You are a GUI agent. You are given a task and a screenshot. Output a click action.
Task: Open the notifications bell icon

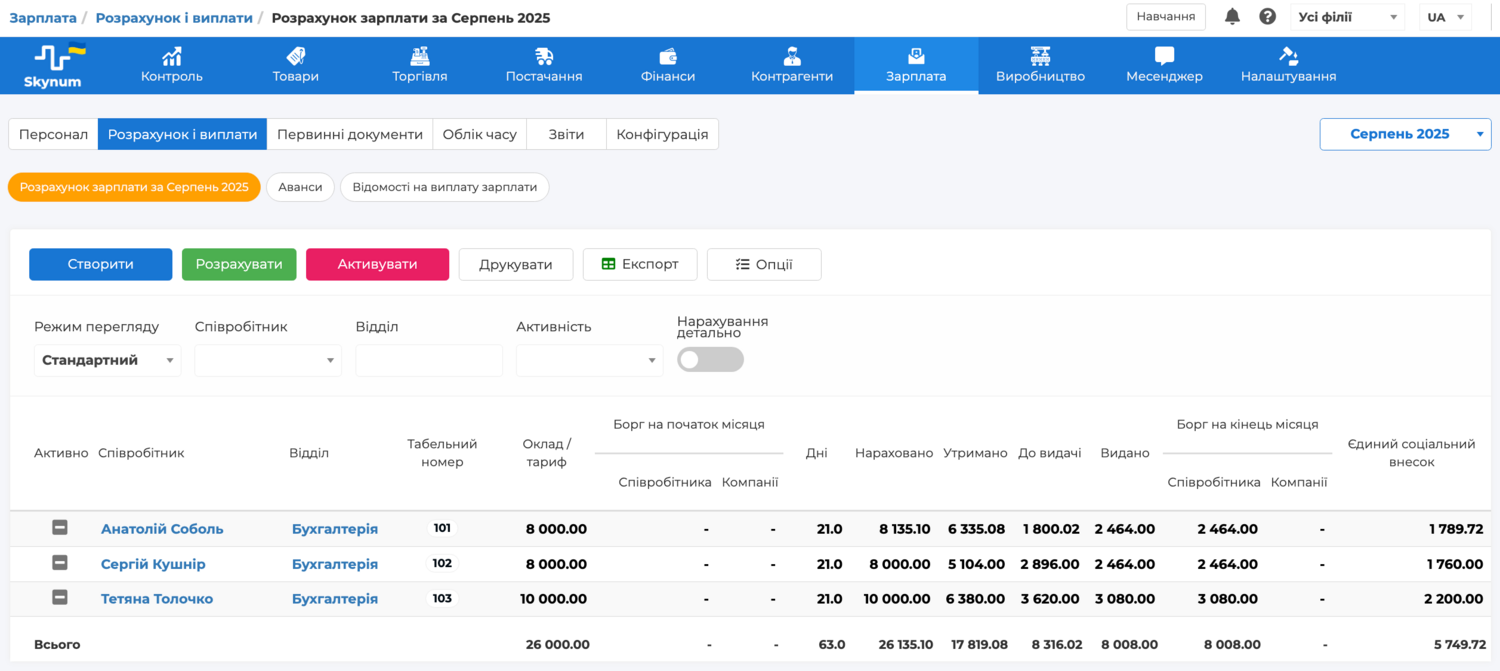point(1232,17)
